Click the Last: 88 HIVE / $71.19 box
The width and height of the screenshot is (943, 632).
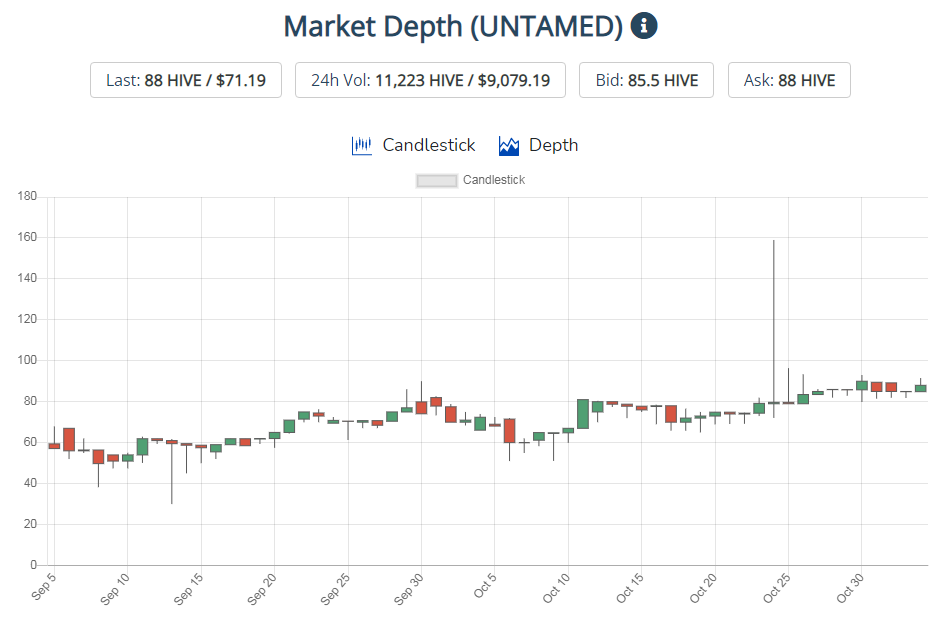[186, 80]
